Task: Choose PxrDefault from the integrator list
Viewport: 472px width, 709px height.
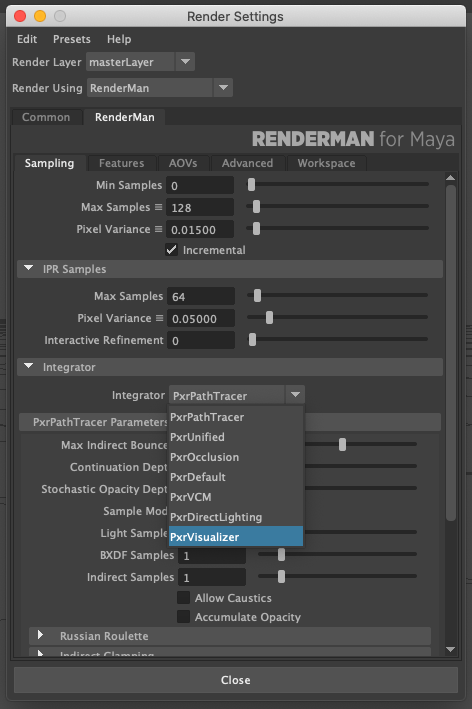Action: click(x=236, y=477)
